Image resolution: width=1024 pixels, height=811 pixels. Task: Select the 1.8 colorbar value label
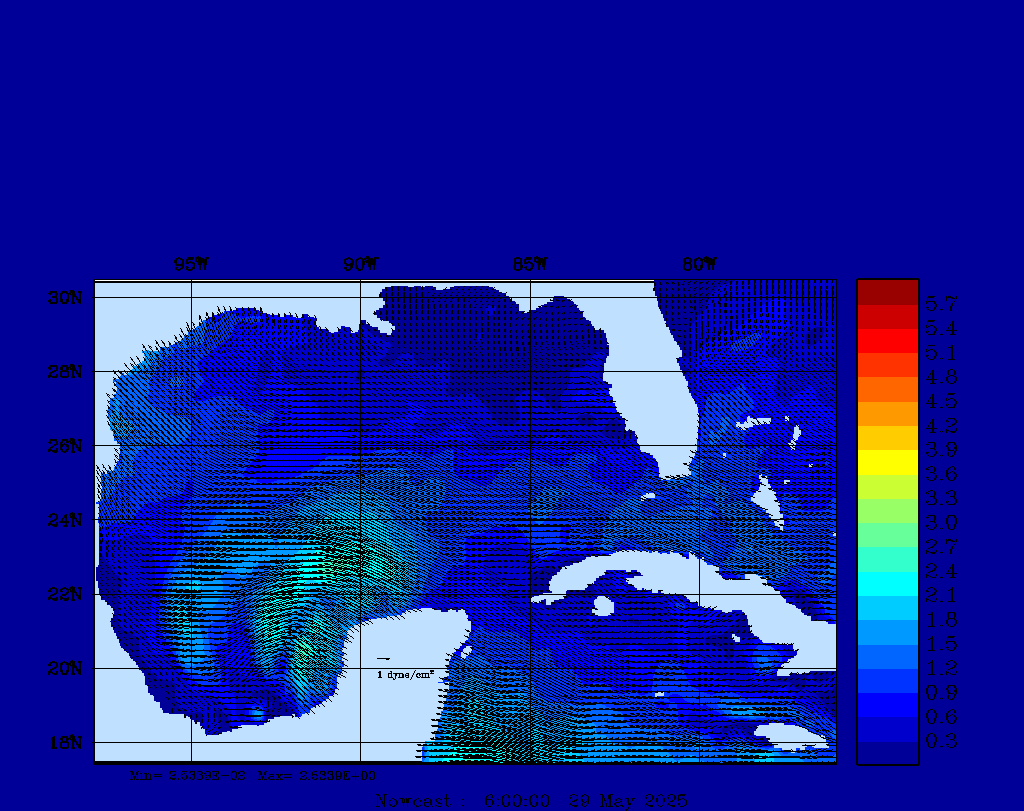tap(941, 619)
